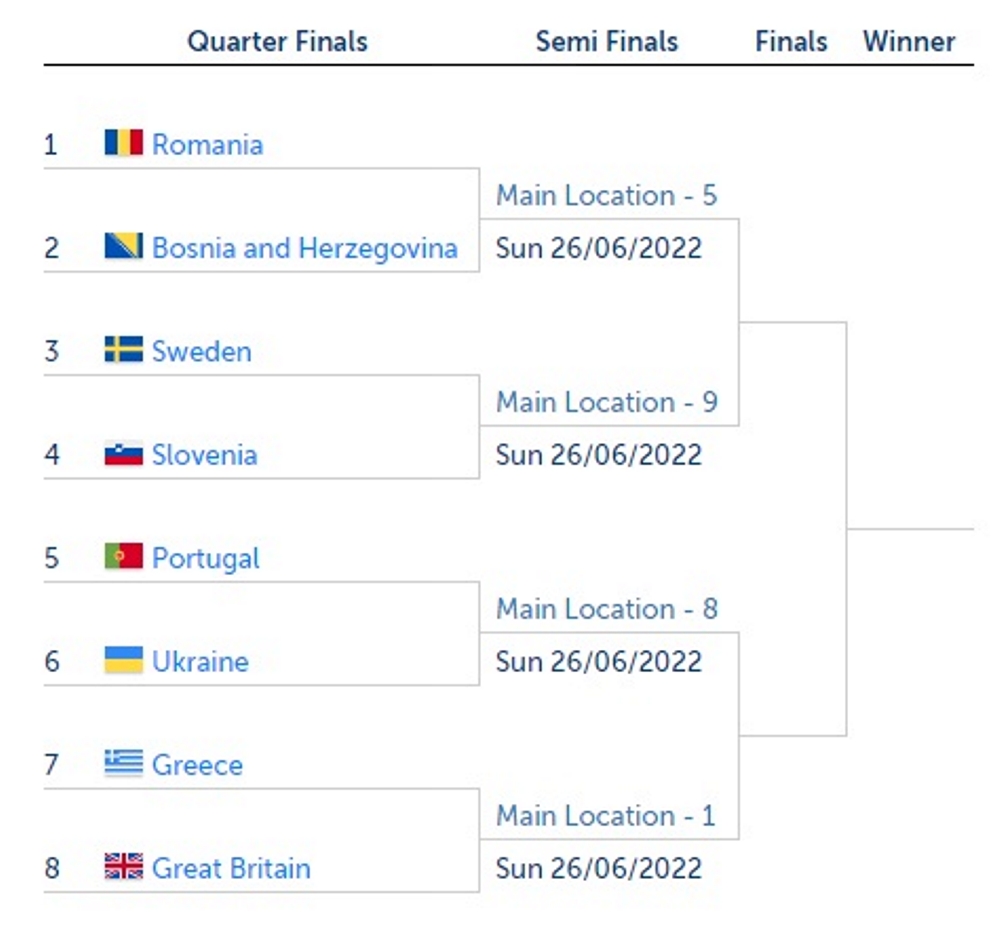
Task: Click the Bosnia and Herzegovina flag icon
Action: [124, 246]
